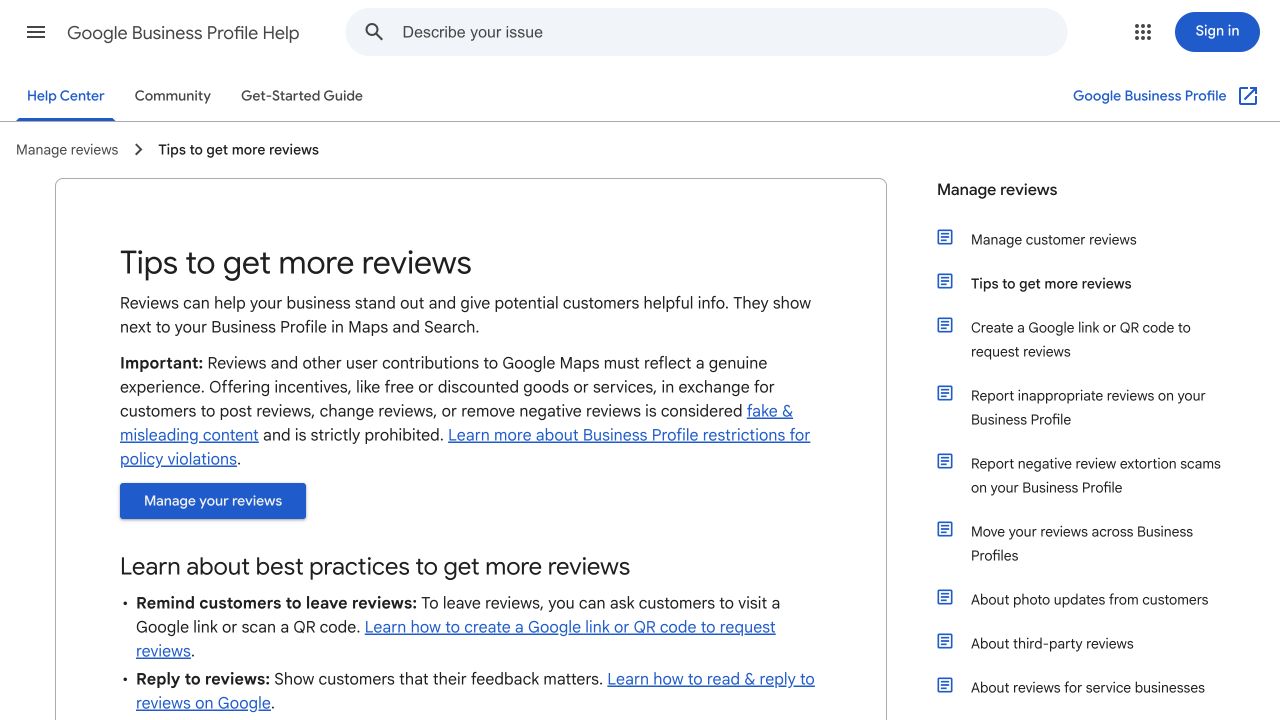Open Report negative review extortion scams article
Image resolution: width=1280 pixels, height=720 pixels.
coord(1096,476)
